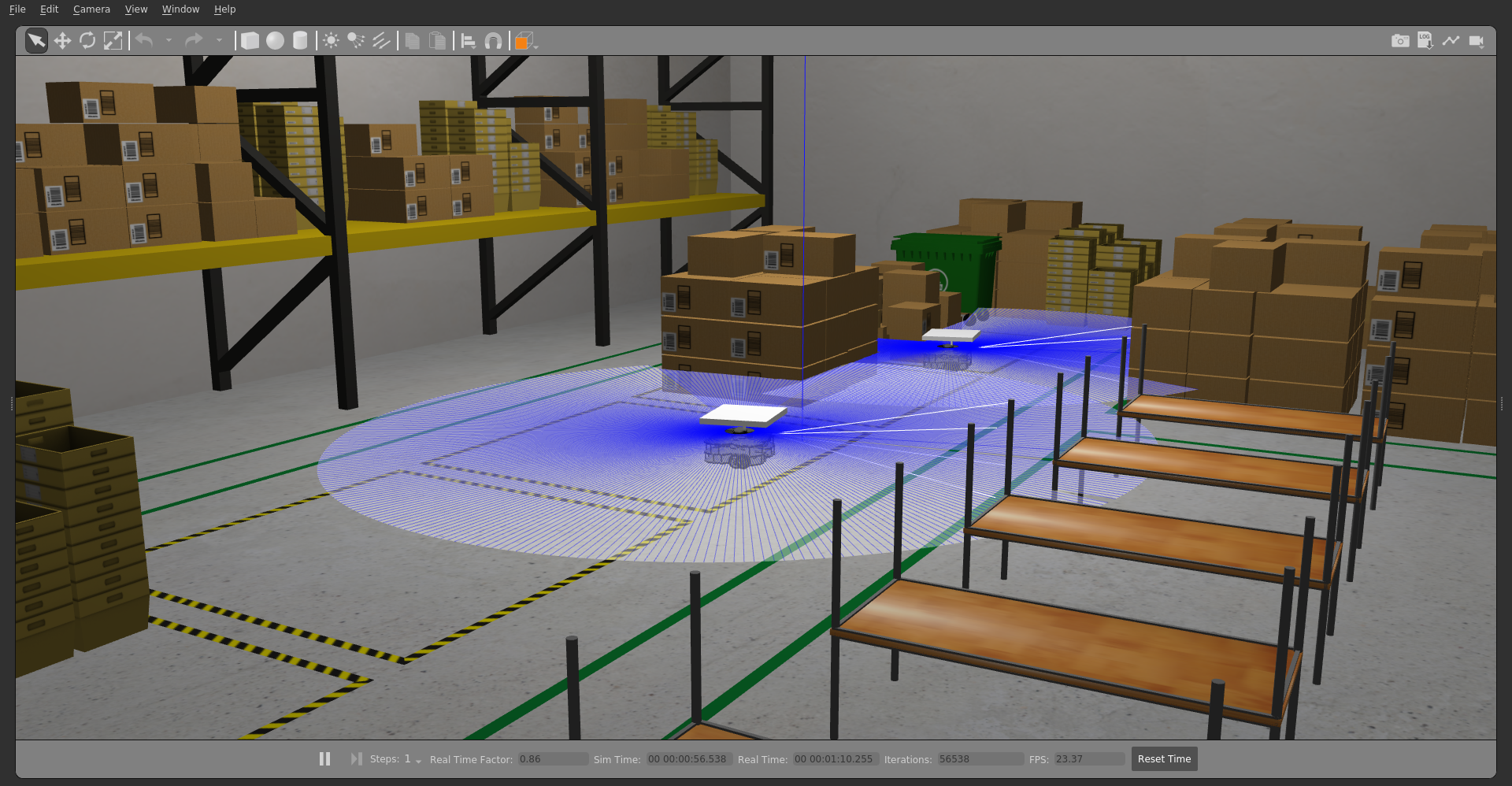Enable the snap alignment tool
The height and width of the screenshot is (786, 1512).
pyautogui.click(x=494, y=40)
